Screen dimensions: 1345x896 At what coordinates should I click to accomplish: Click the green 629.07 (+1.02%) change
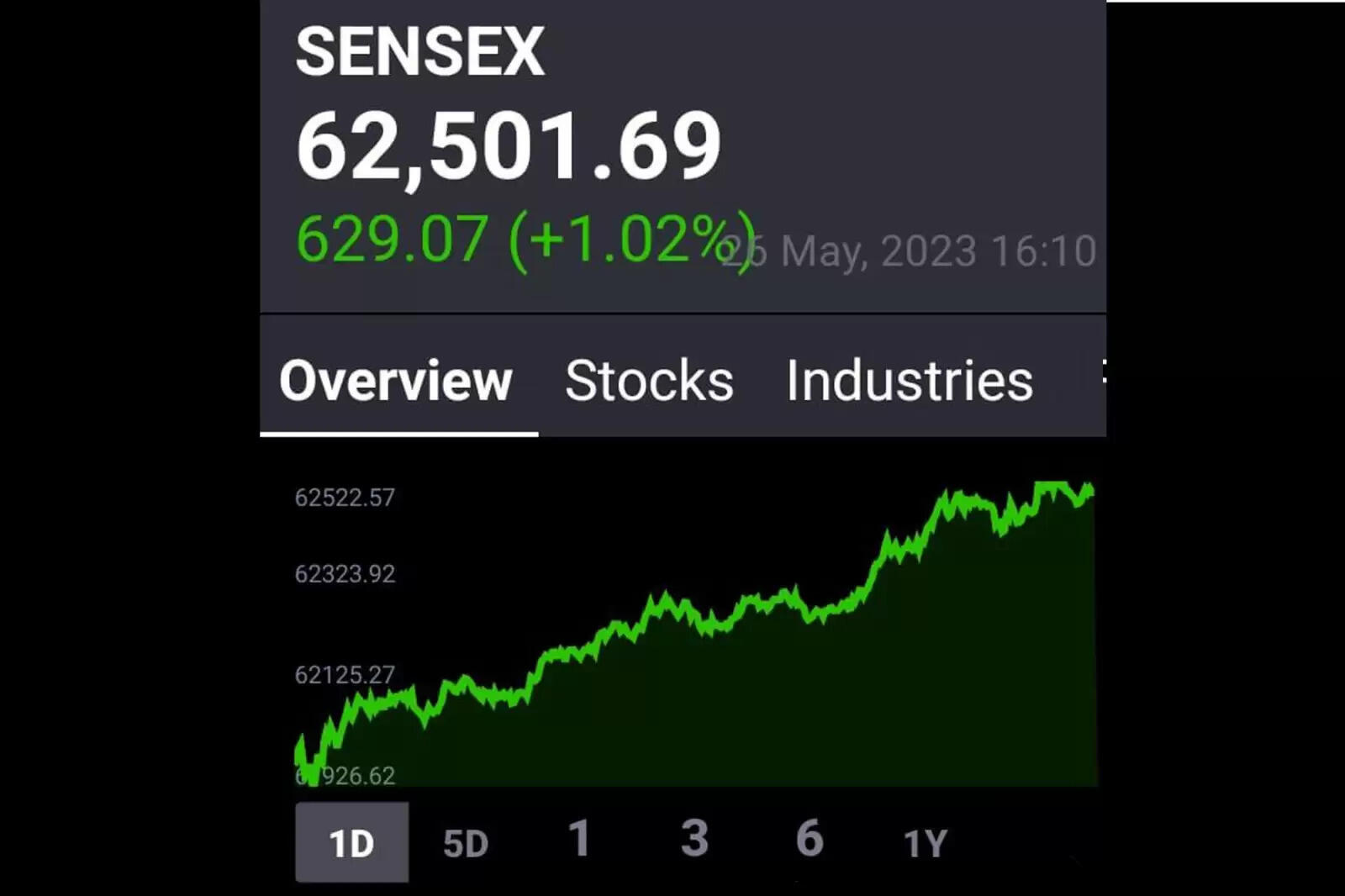coord(521,240)
